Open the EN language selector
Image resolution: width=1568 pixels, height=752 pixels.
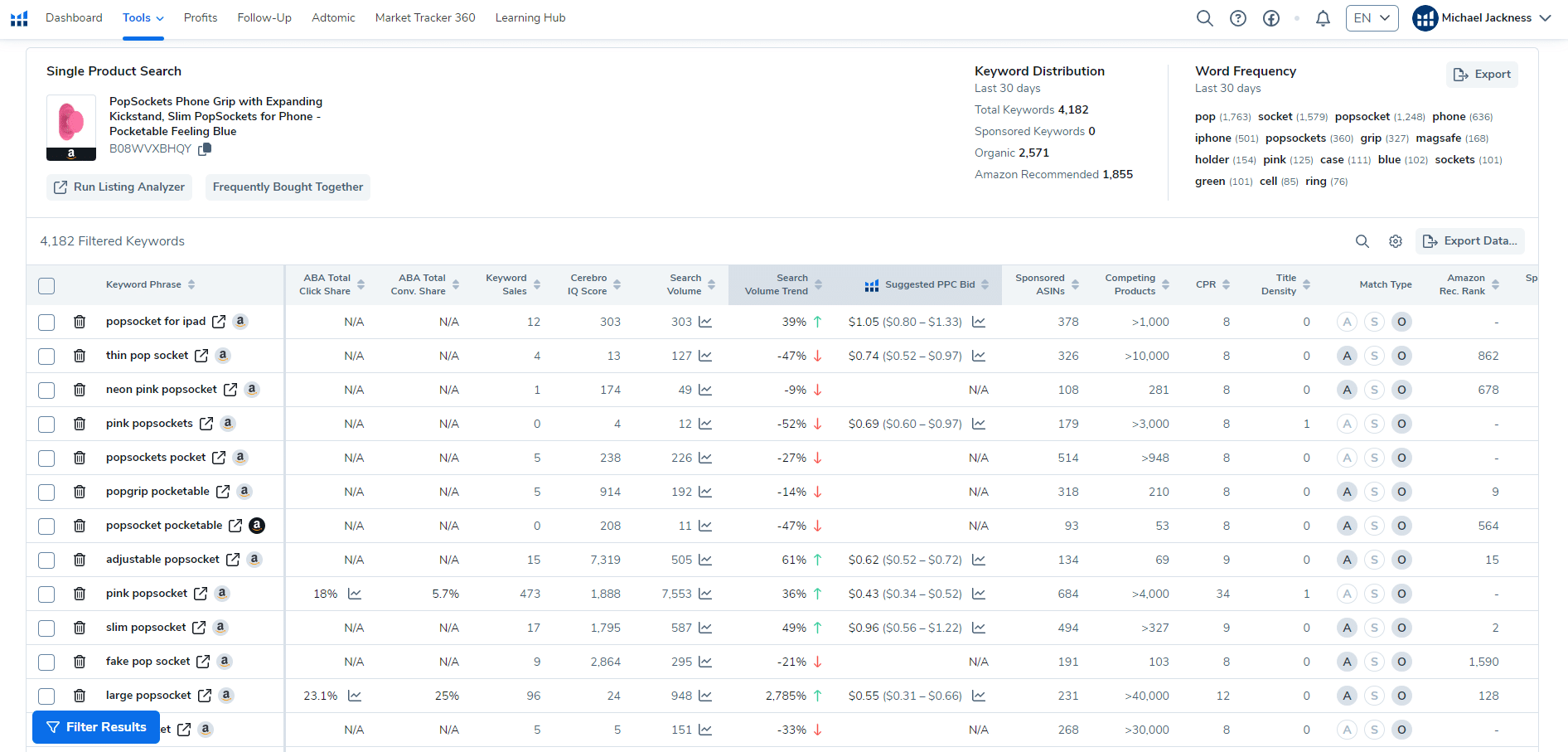click(x=1372, y=18)
